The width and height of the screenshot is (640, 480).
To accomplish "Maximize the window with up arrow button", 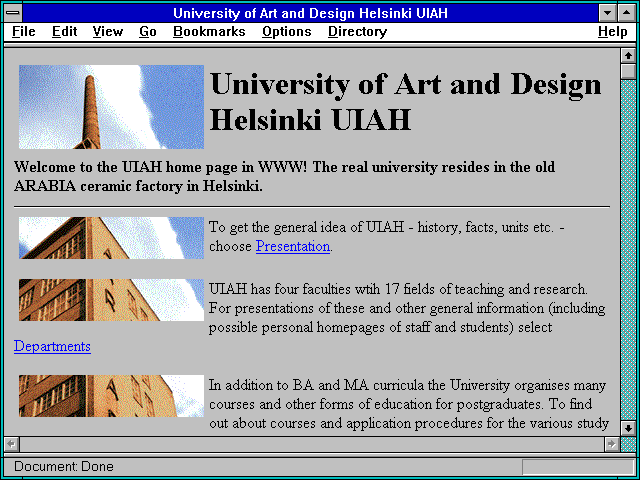I will (627, 13).
